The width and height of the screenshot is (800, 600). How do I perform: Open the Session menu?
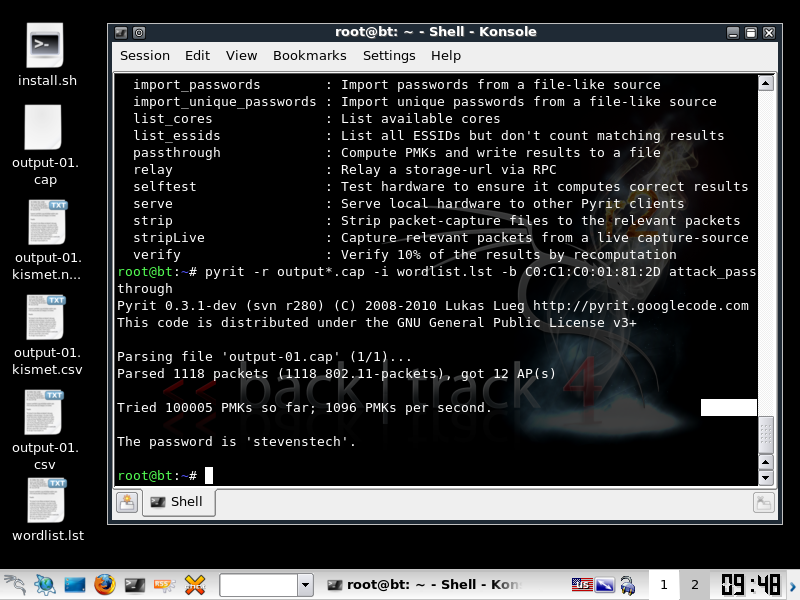145,55
